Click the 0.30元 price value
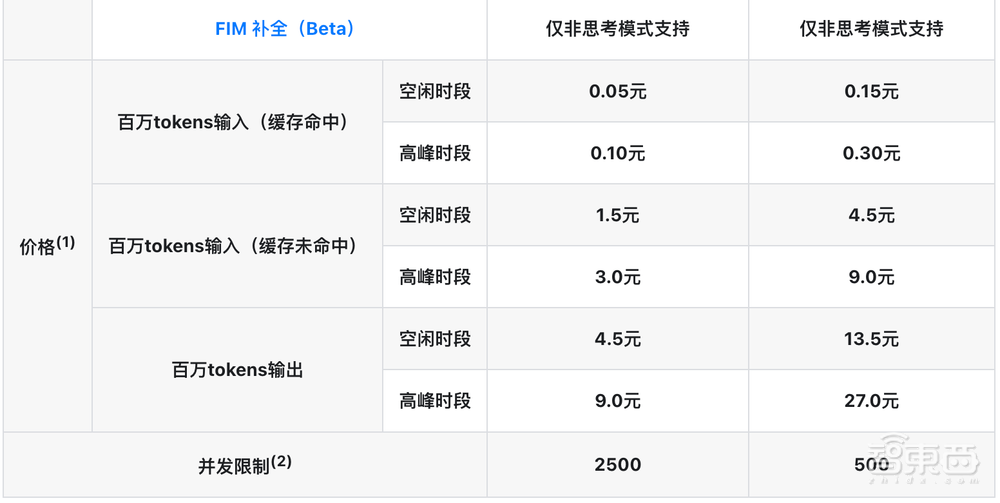This screenshot has width=1000, height=503. (x=872, y=154)
